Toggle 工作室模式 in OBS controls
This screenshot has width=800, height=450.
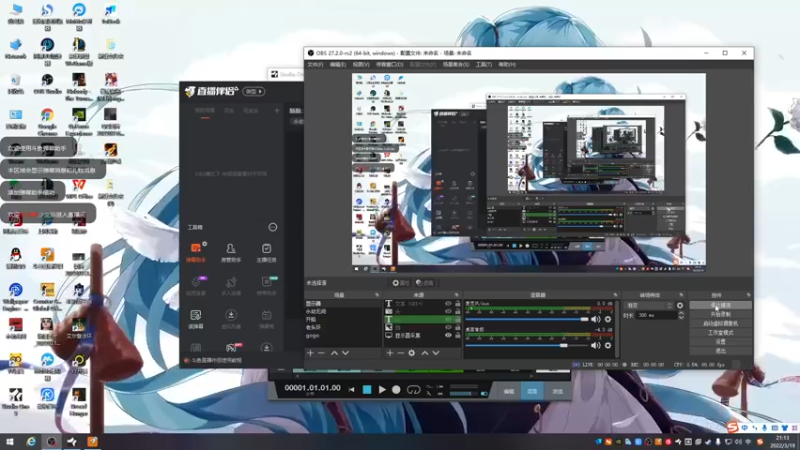coord(720,333)
